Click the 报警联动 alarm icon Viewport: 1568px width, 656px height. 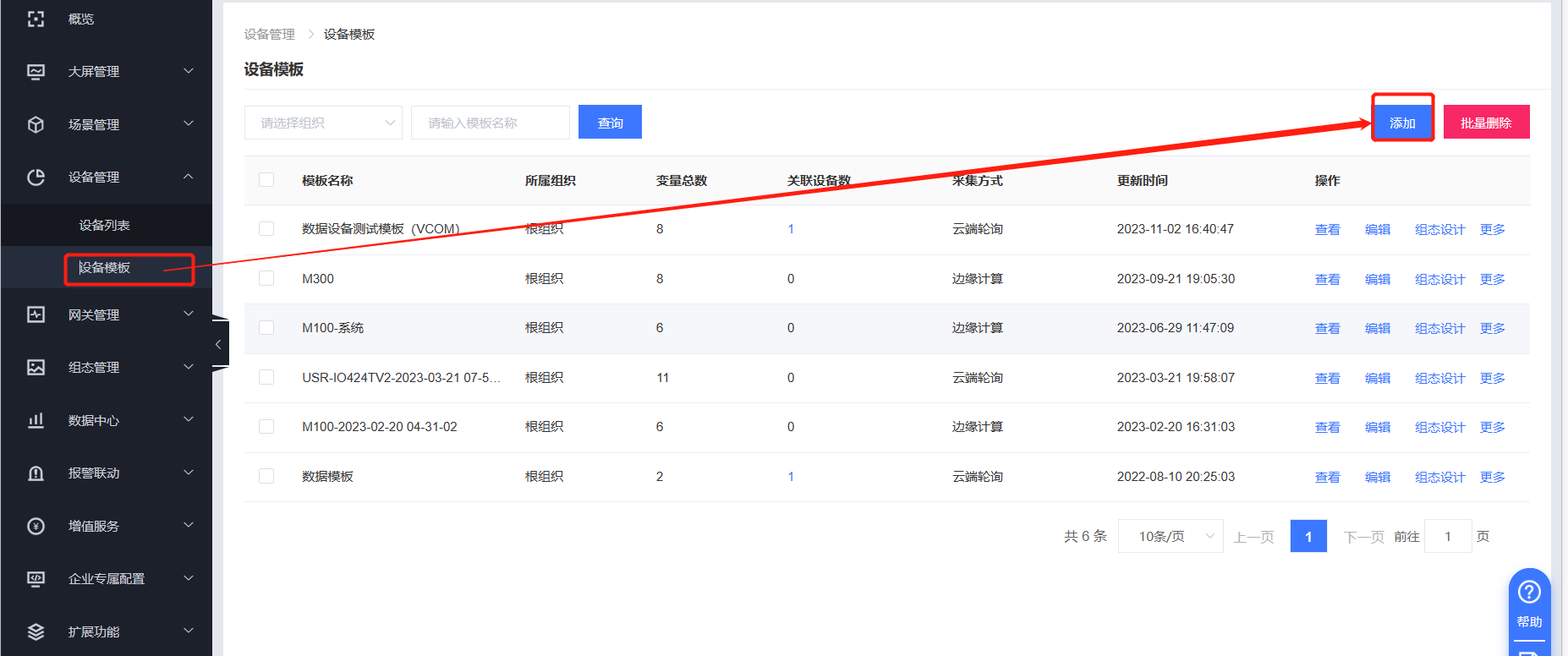[36, 473]
